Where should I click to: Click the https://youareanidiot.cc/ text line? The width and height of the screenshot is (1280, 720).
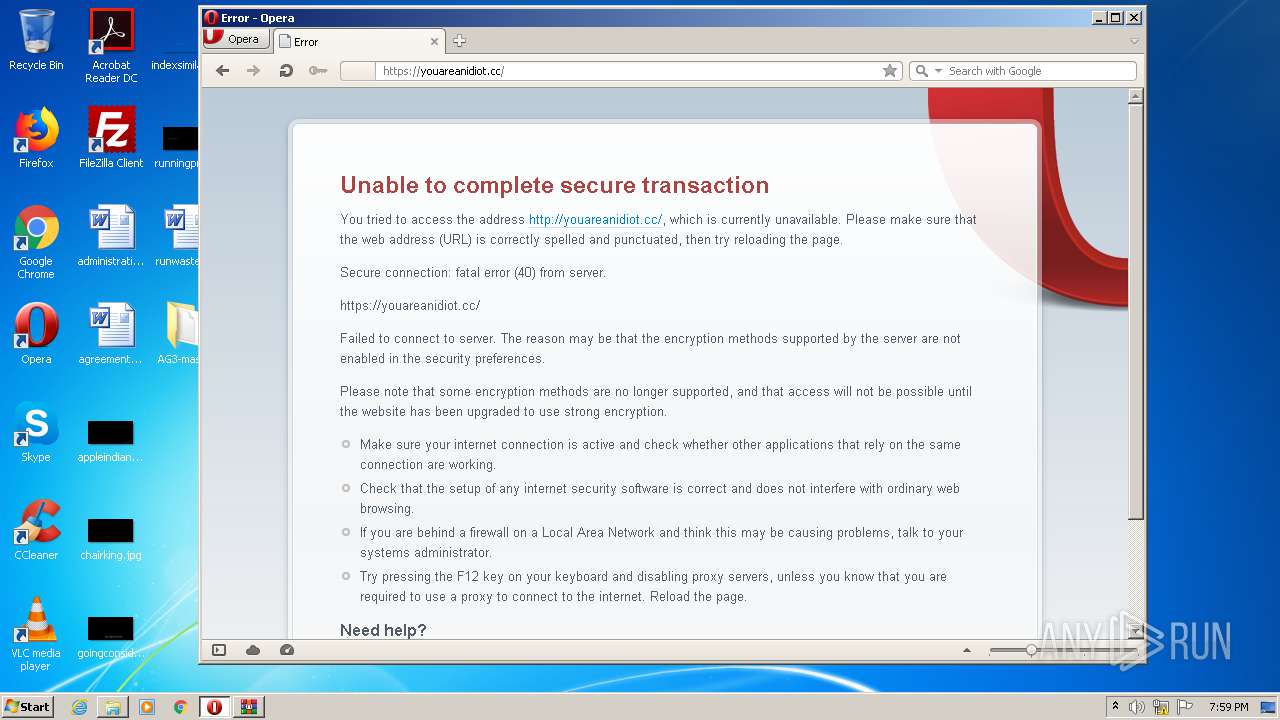tap(410, 306)
